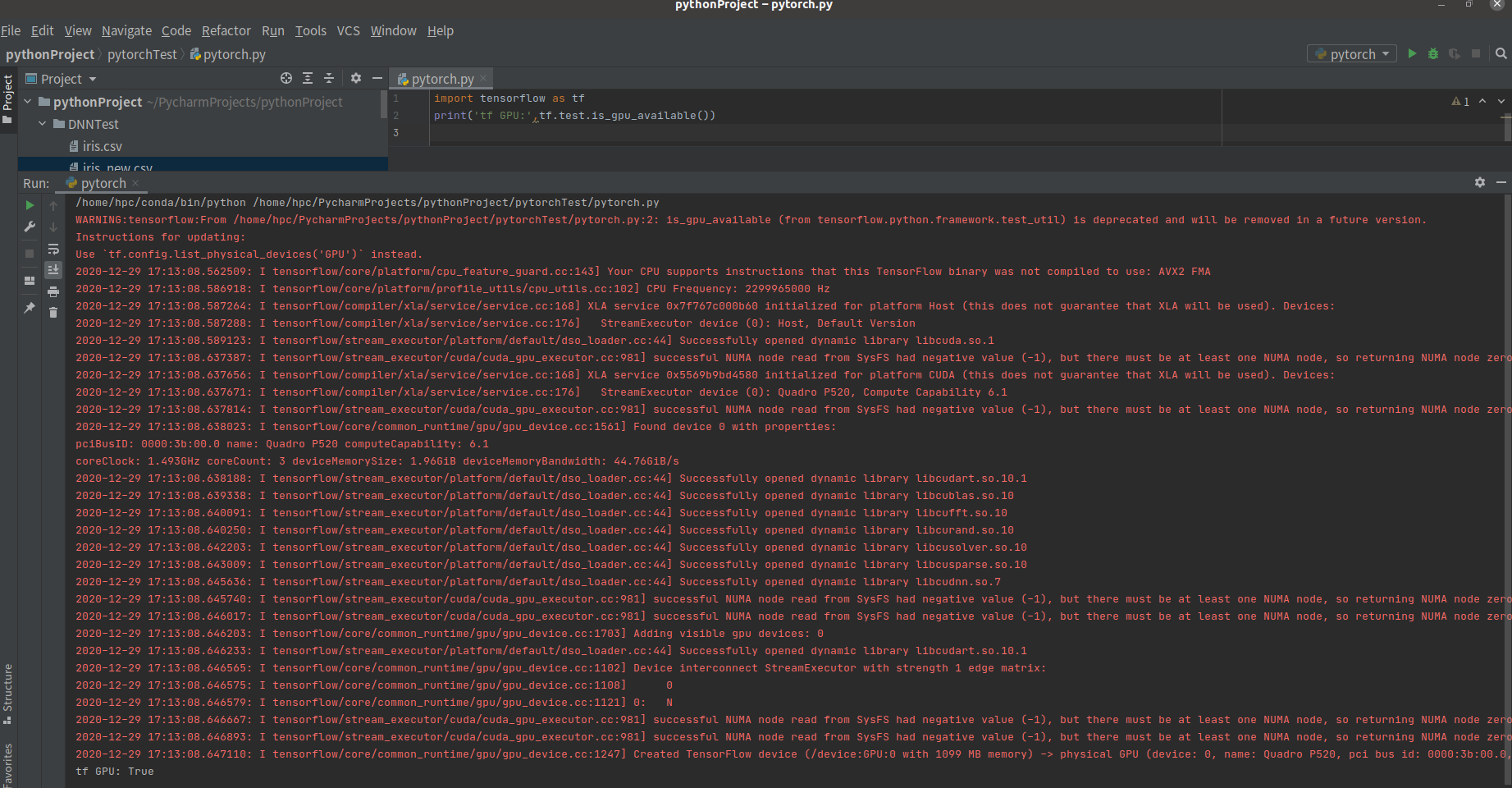
Task: Click the Project tree vertical scrollbar
Action: [384, 103]
